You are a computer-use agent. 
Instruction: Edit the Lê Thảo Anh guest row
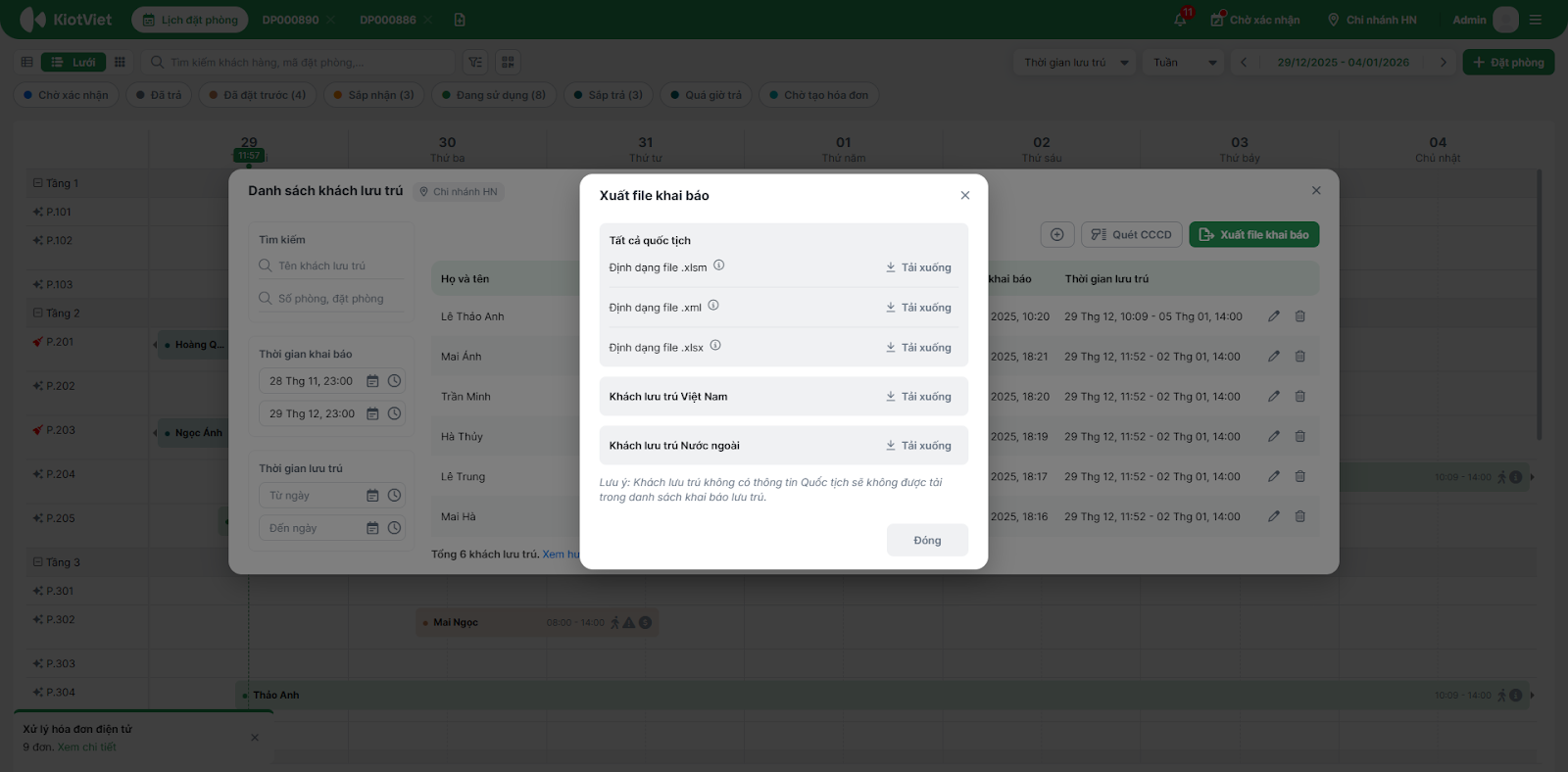click(1274, 315)
